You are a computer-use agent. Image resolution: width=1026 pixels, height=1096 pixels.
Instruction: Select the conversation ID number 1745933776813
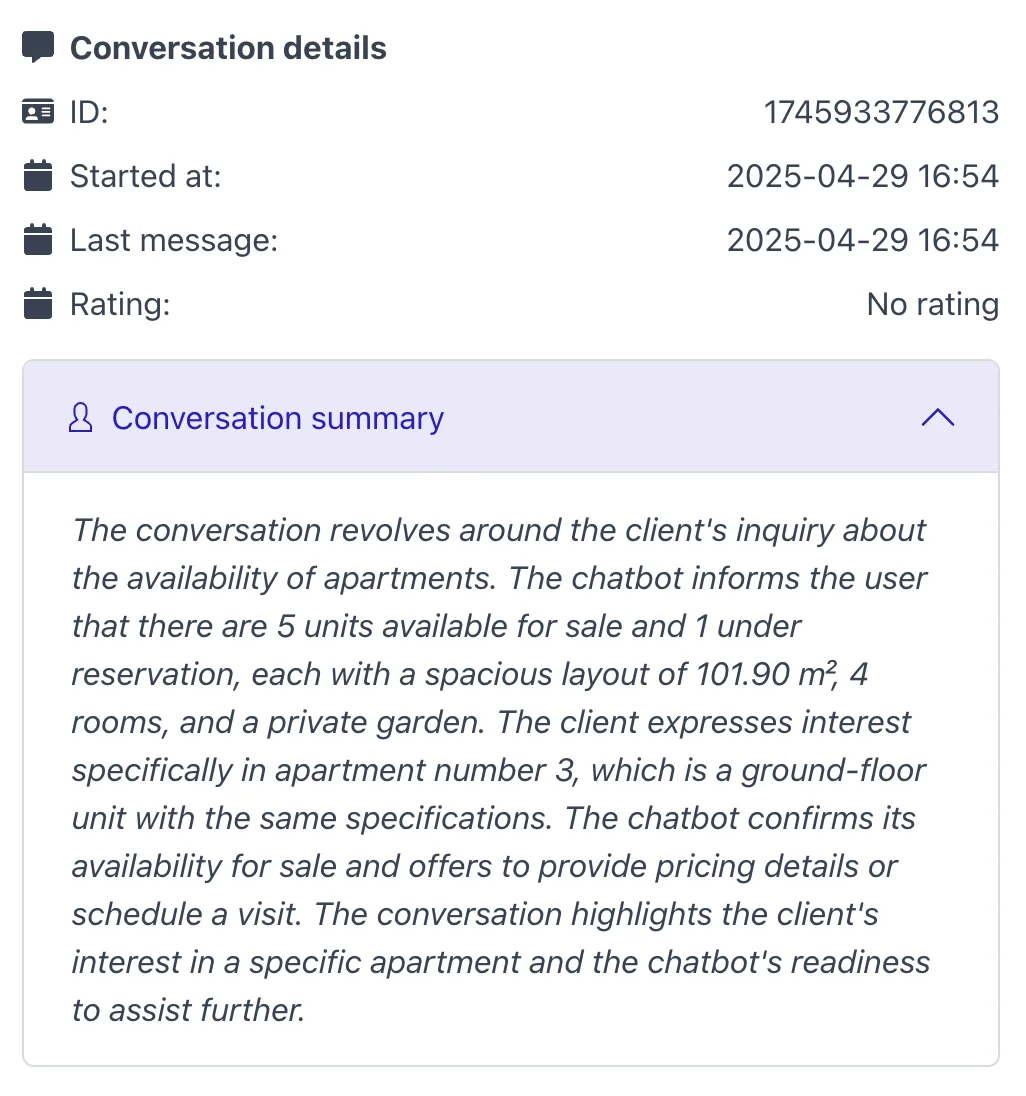(x=881, y=112)
